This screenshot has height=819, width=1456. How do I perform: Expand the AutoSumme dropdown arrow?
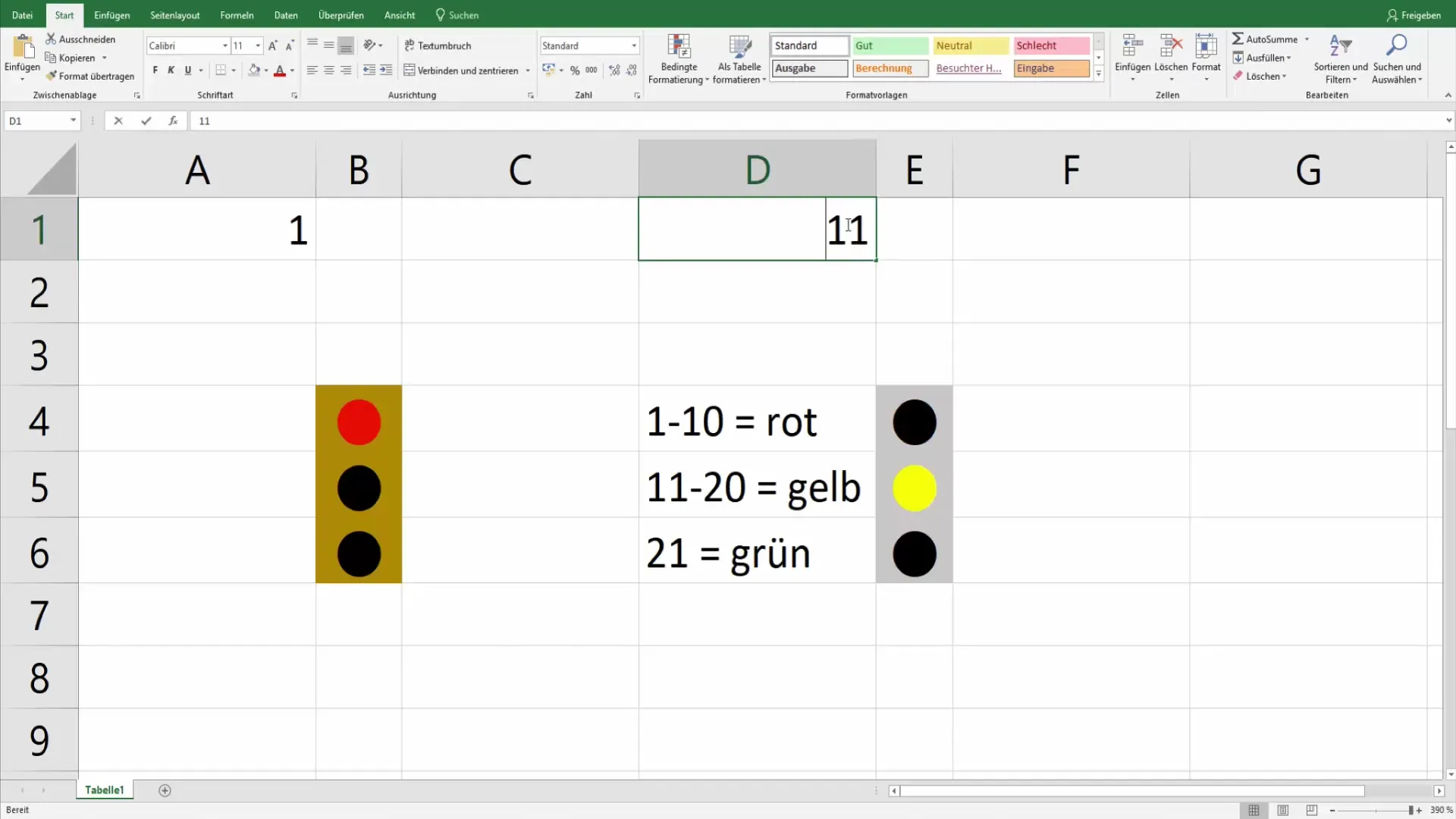(x=1307, y=39)
